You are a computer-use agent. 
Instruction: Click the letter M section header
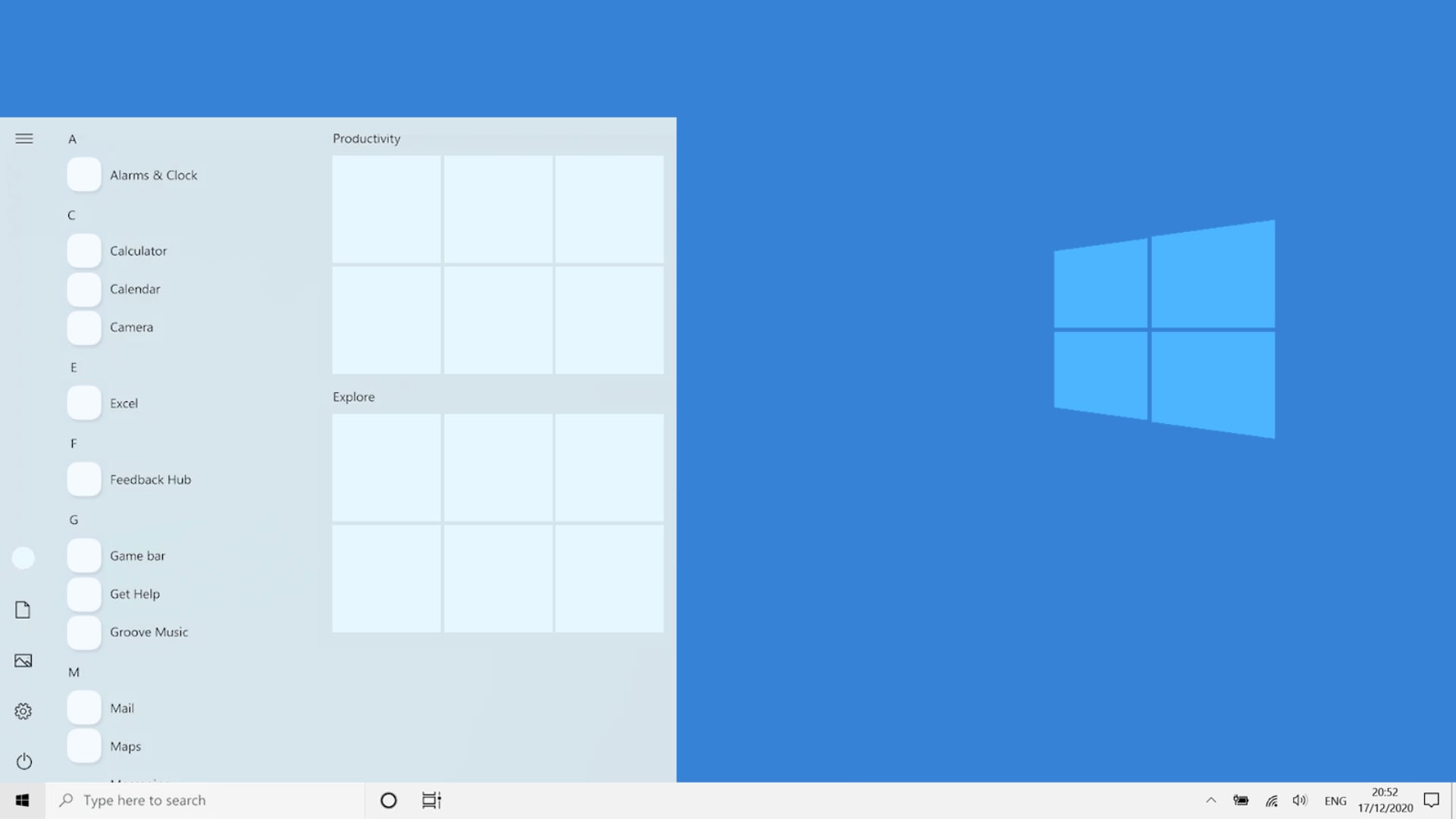[73, 672]
